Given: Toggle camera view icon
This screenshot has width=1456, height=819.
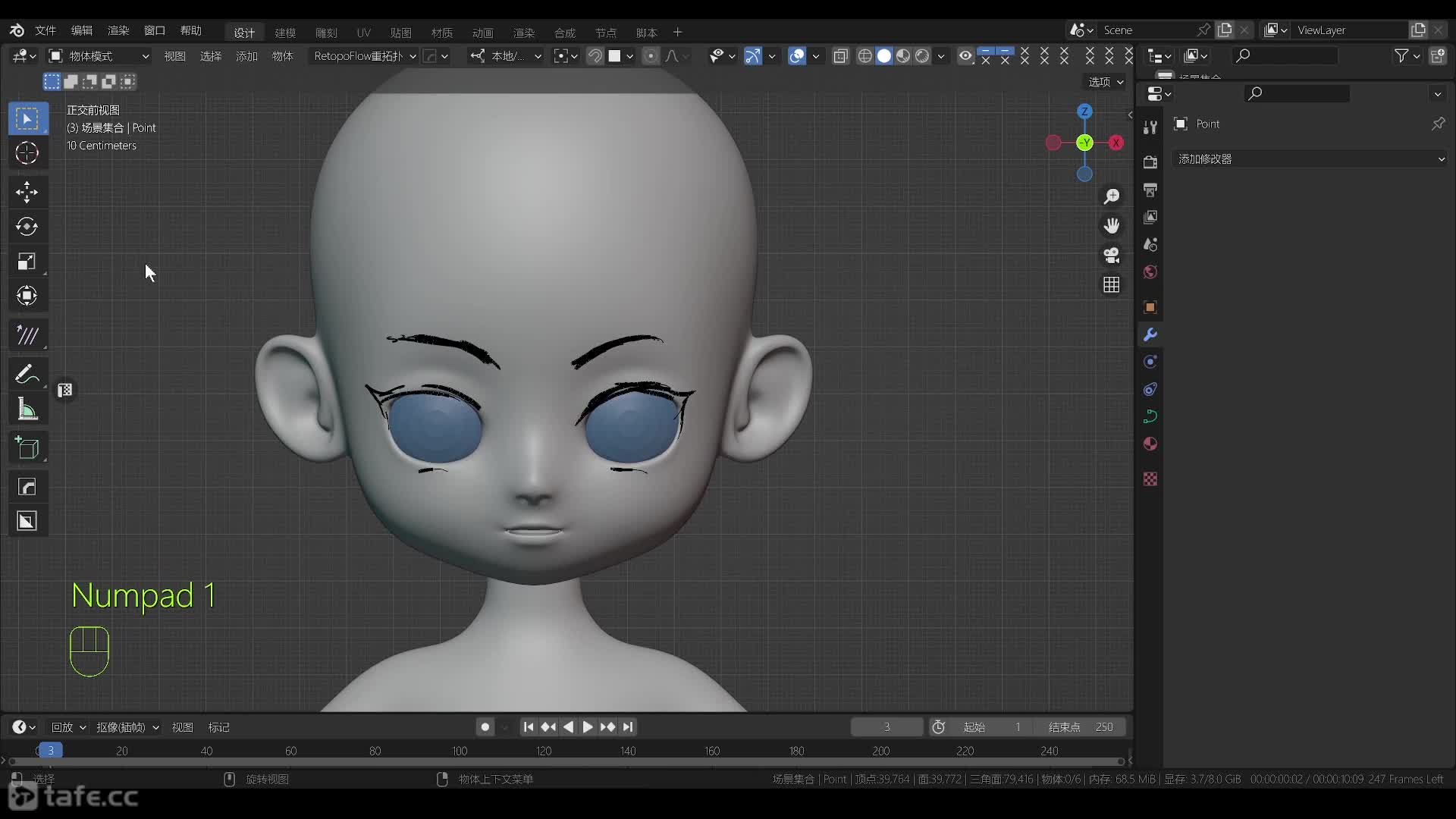Looking at the screenshot, I should point(1112,256).
